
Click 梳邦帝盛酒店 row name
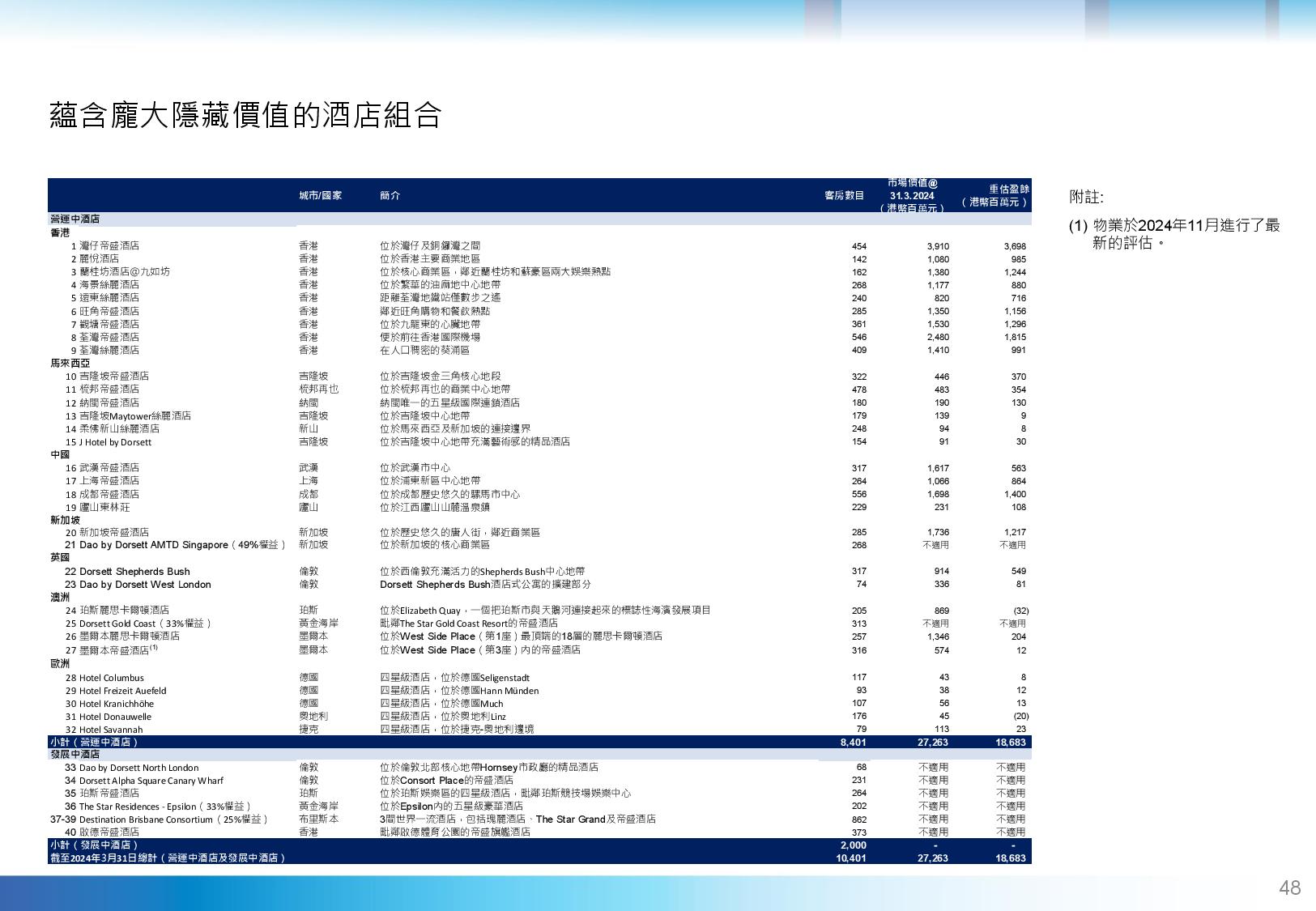pyautogui.click(x=109, y=389)
